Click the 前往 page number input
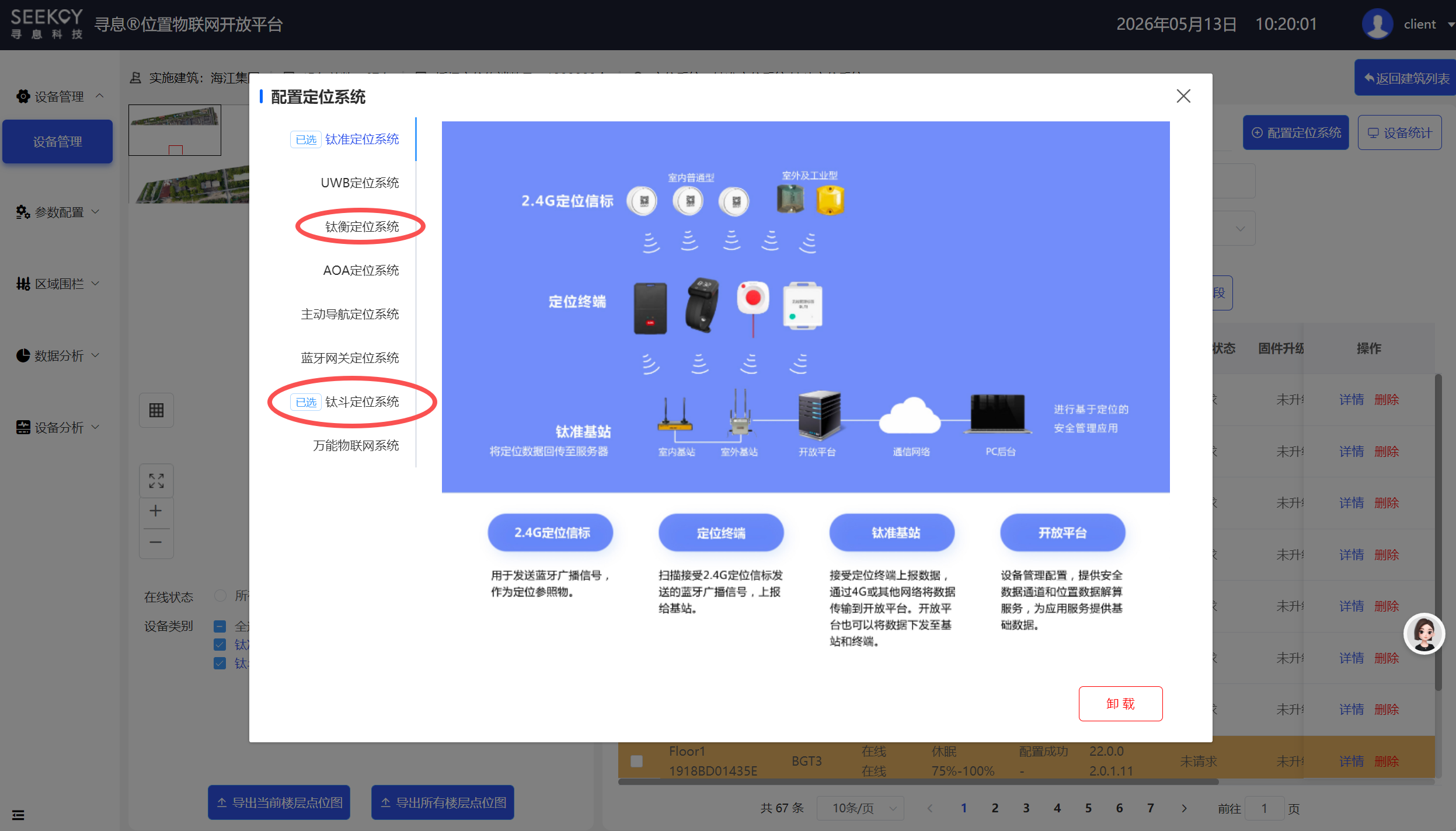Image resolution: width=1456 pixels, height=831 pixels. tap(1264, 808)
